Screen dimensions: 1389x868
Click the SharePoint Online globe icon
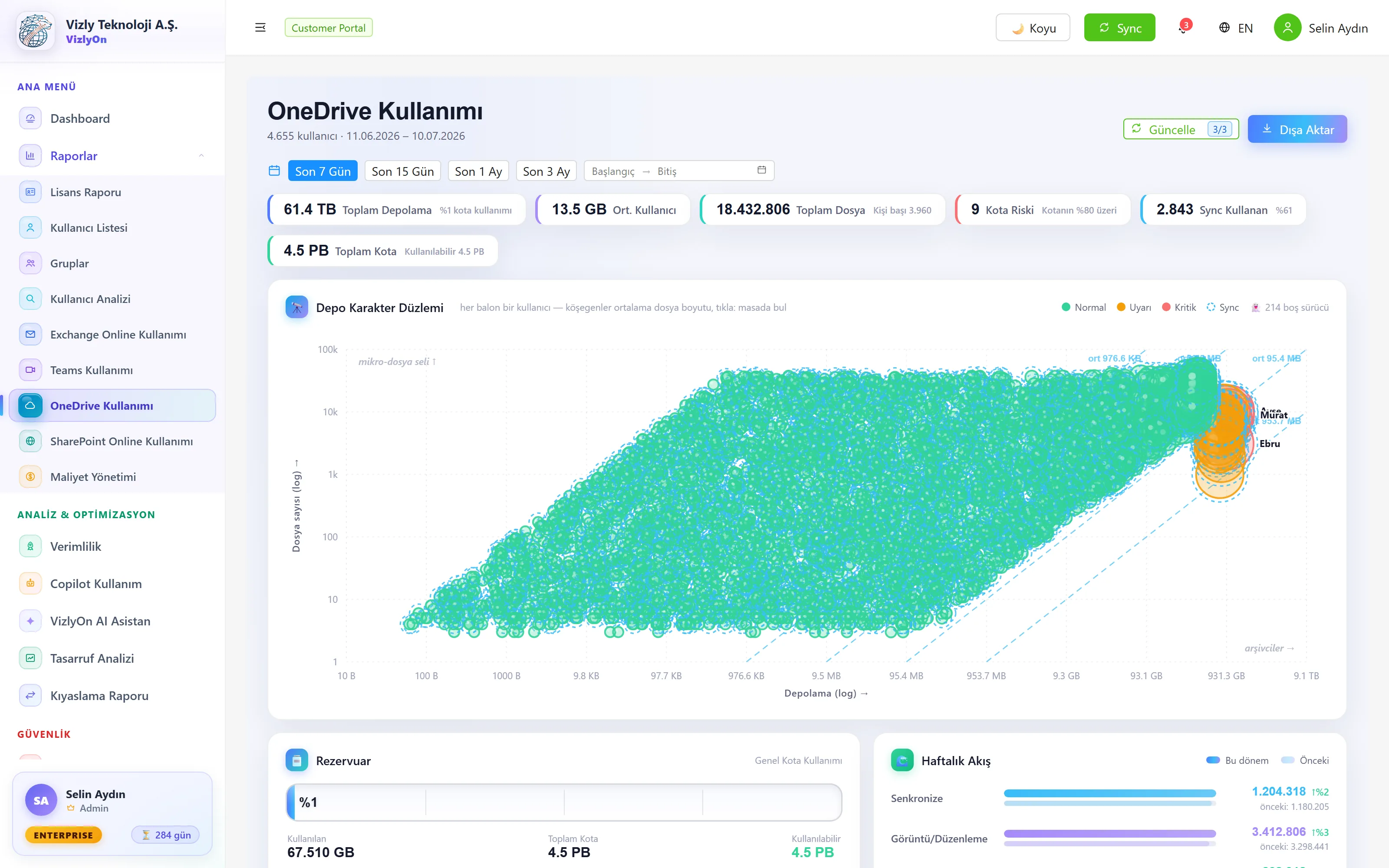(x=30, y=441)
